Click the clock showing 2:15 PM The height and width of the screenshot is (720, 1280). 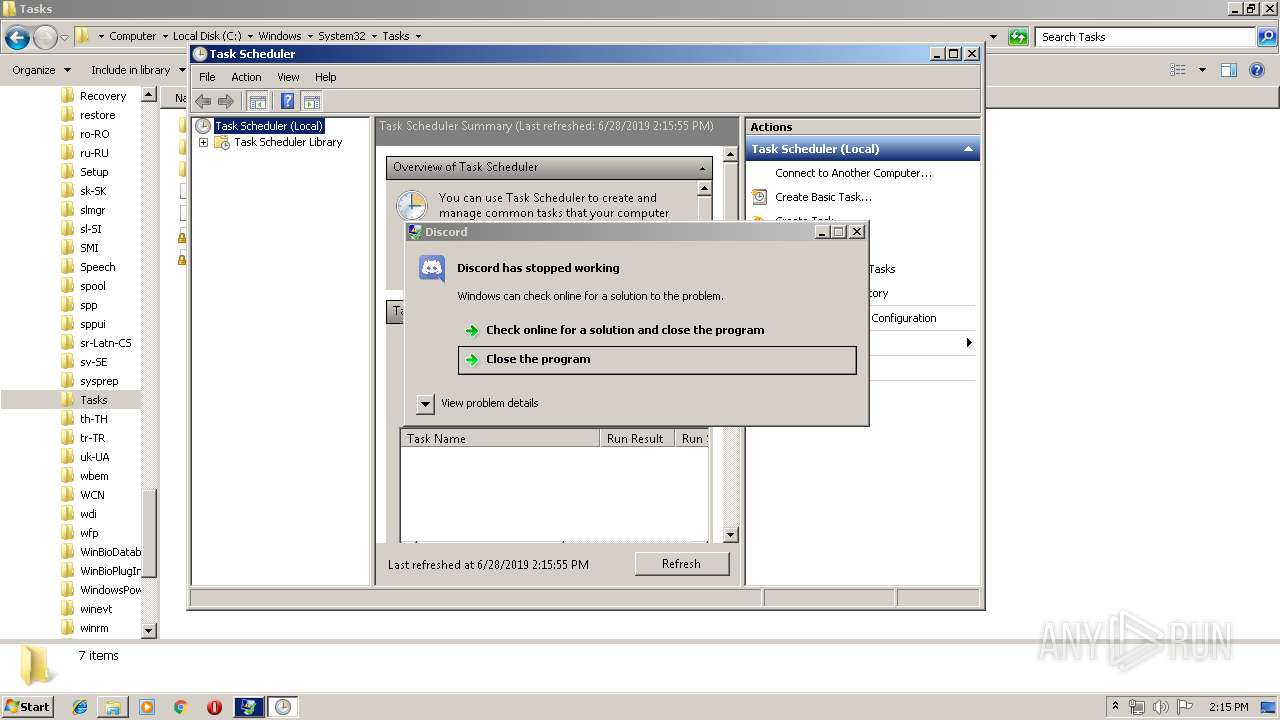click(x=1227, y=707)
